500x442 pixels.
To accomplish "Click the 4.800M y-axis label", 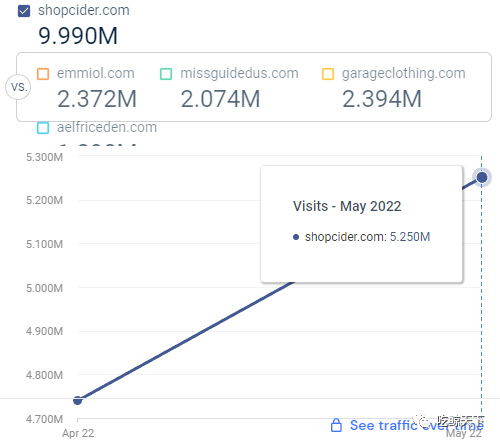I will (x=44, y=375).
